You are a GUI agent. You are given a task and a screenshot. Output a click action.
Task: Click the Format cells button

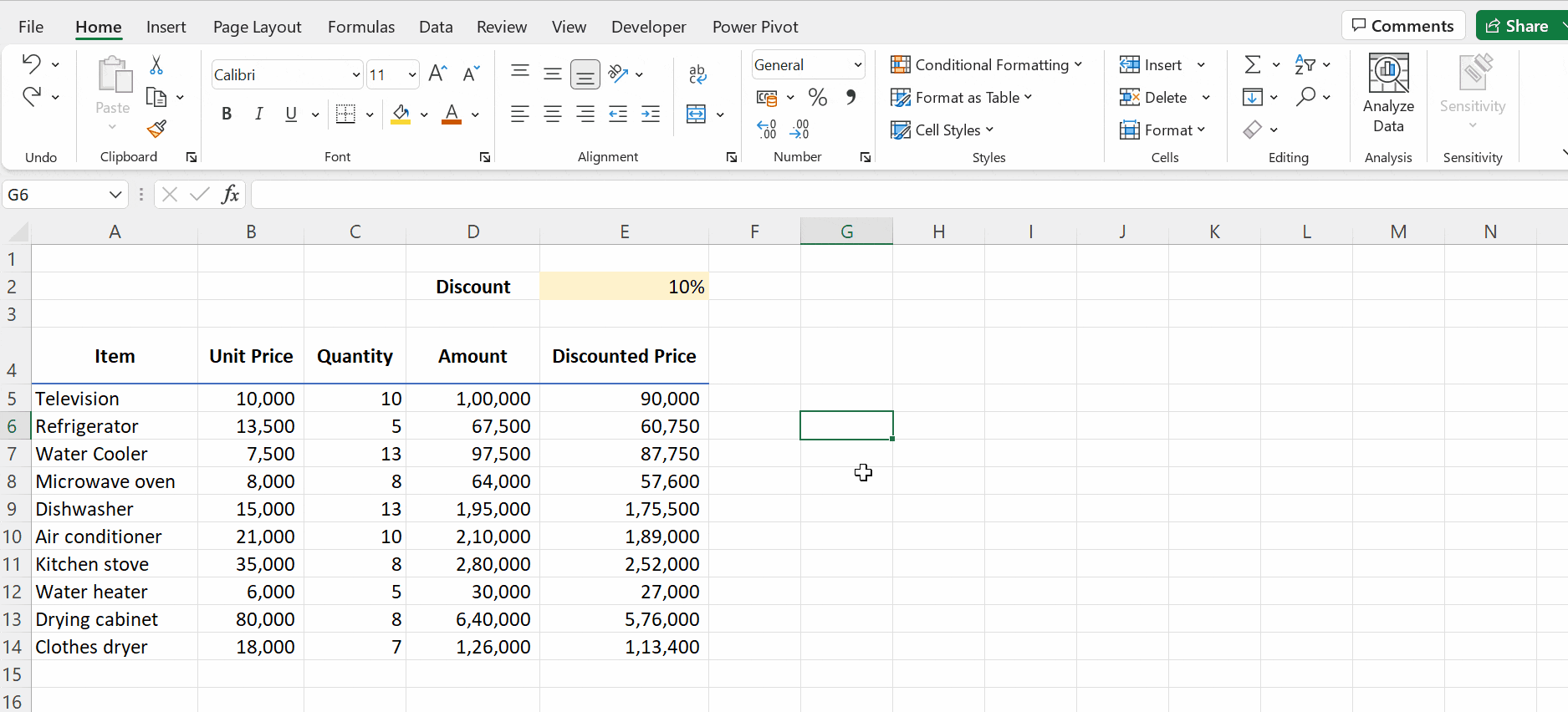point(1162,130)
